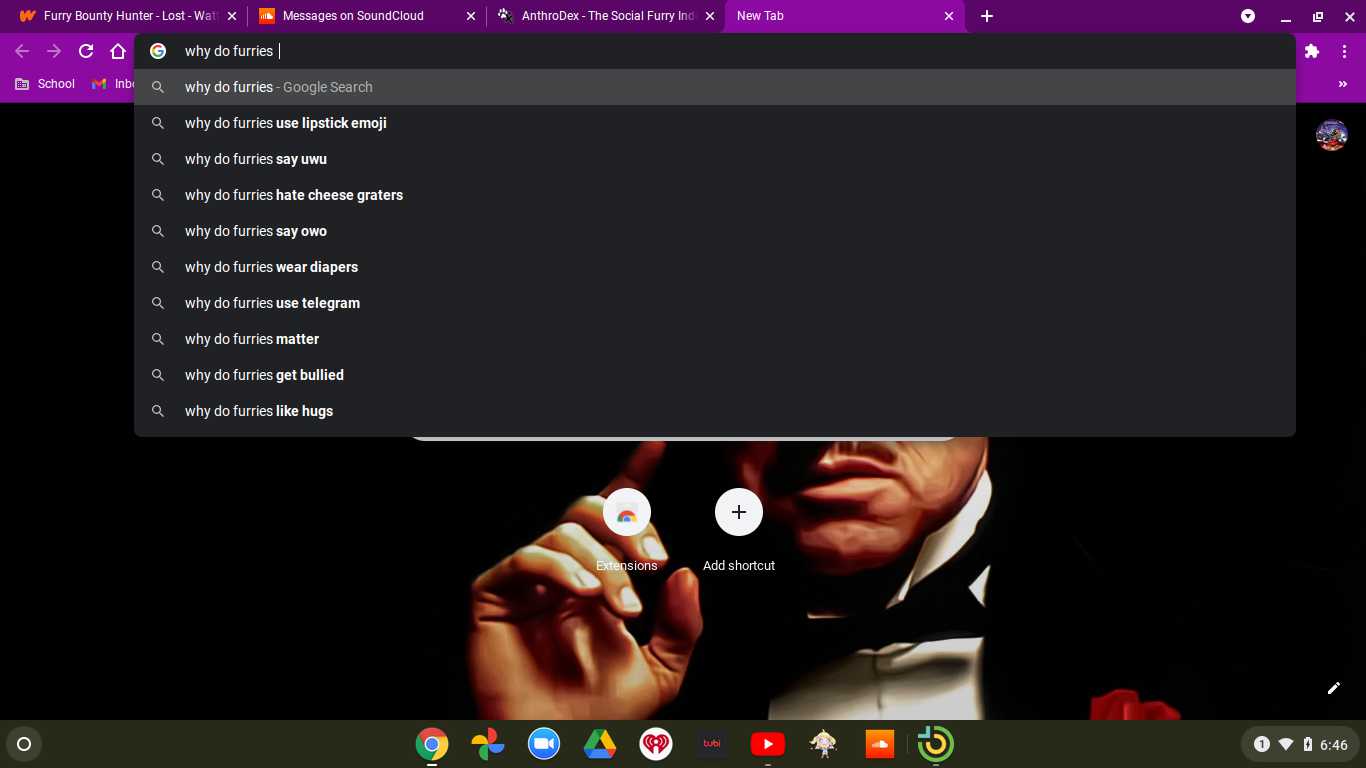
Task: Open the clock showing 6:46
Action: pos(1334,744)
